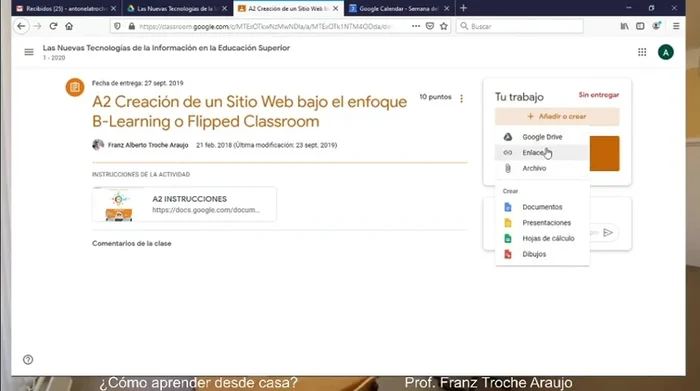Click the A2 Creación de un Sitio Web title

click(250, 112)
